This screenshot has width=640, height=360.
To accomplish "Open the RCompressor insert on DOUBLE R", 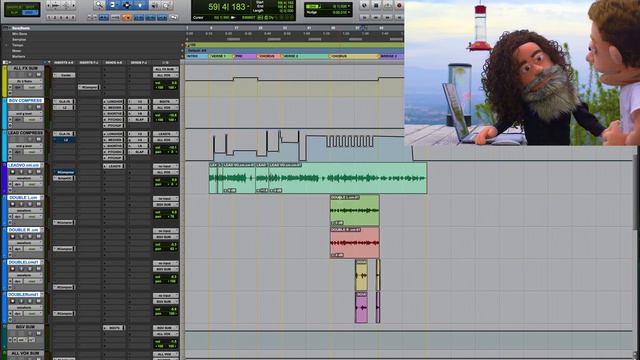I will point(64,249).
